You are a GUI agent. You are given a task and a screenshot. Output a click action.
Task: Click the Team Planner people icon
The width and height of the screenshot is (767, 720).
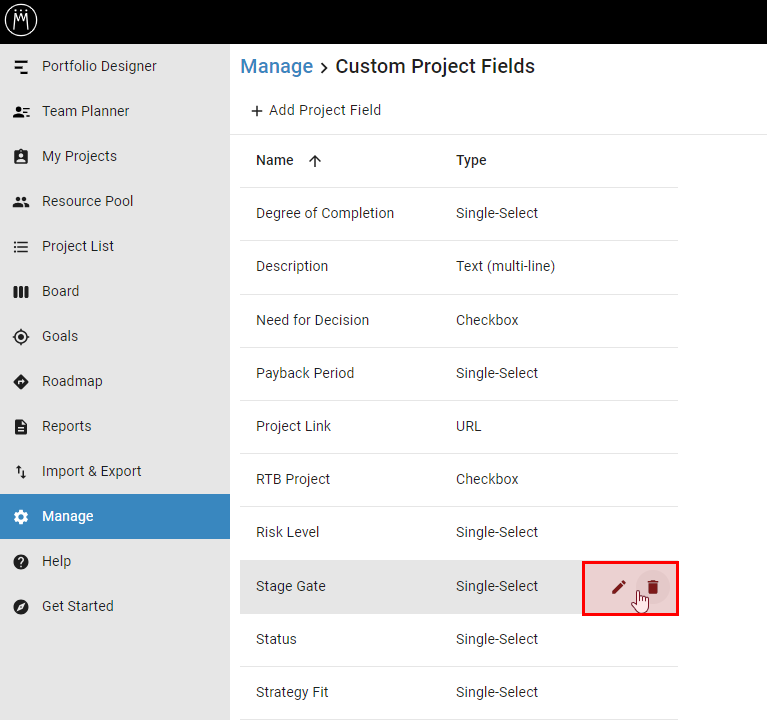coord(21,112)
